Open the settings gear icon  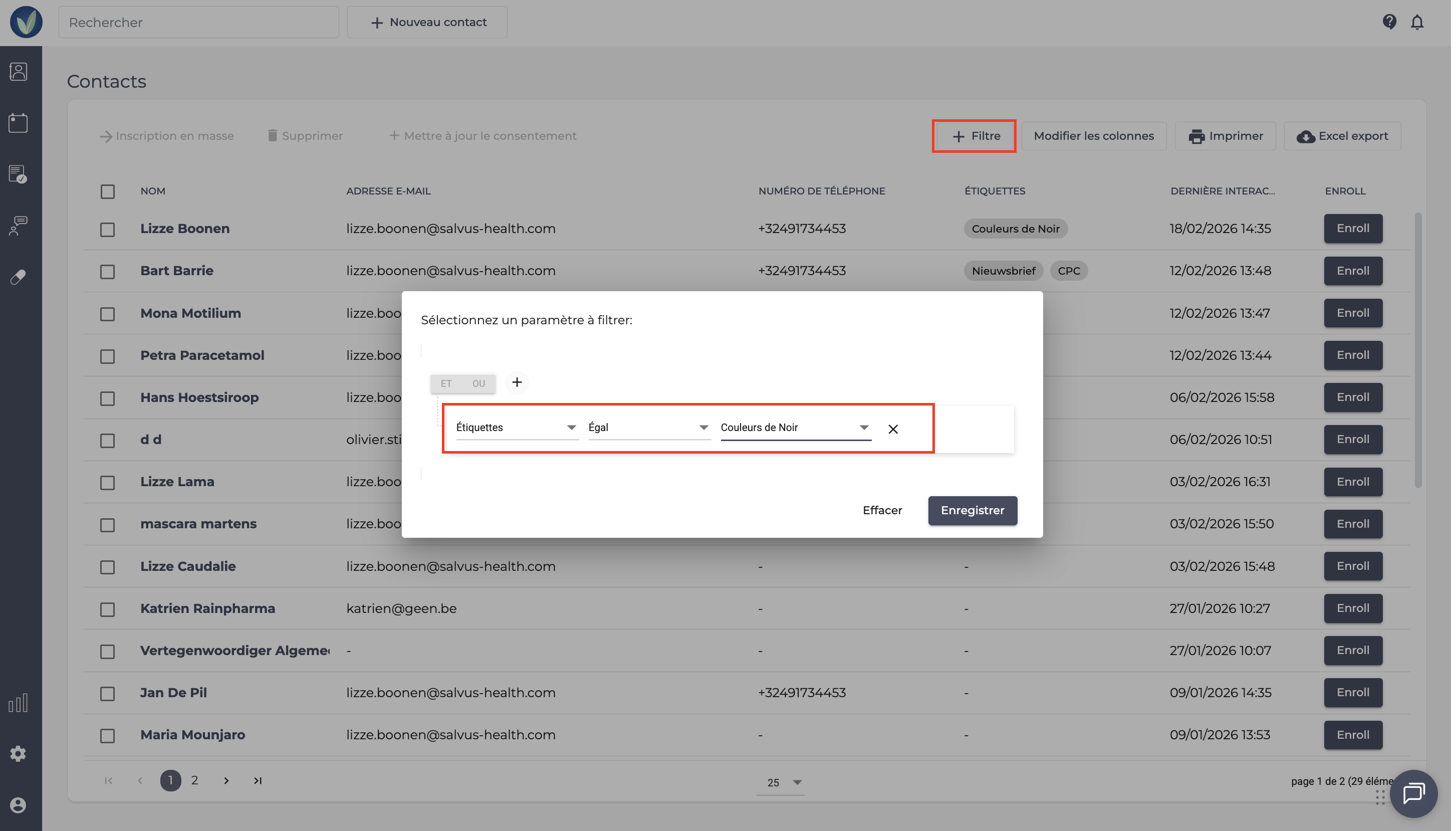click(18, 753)
